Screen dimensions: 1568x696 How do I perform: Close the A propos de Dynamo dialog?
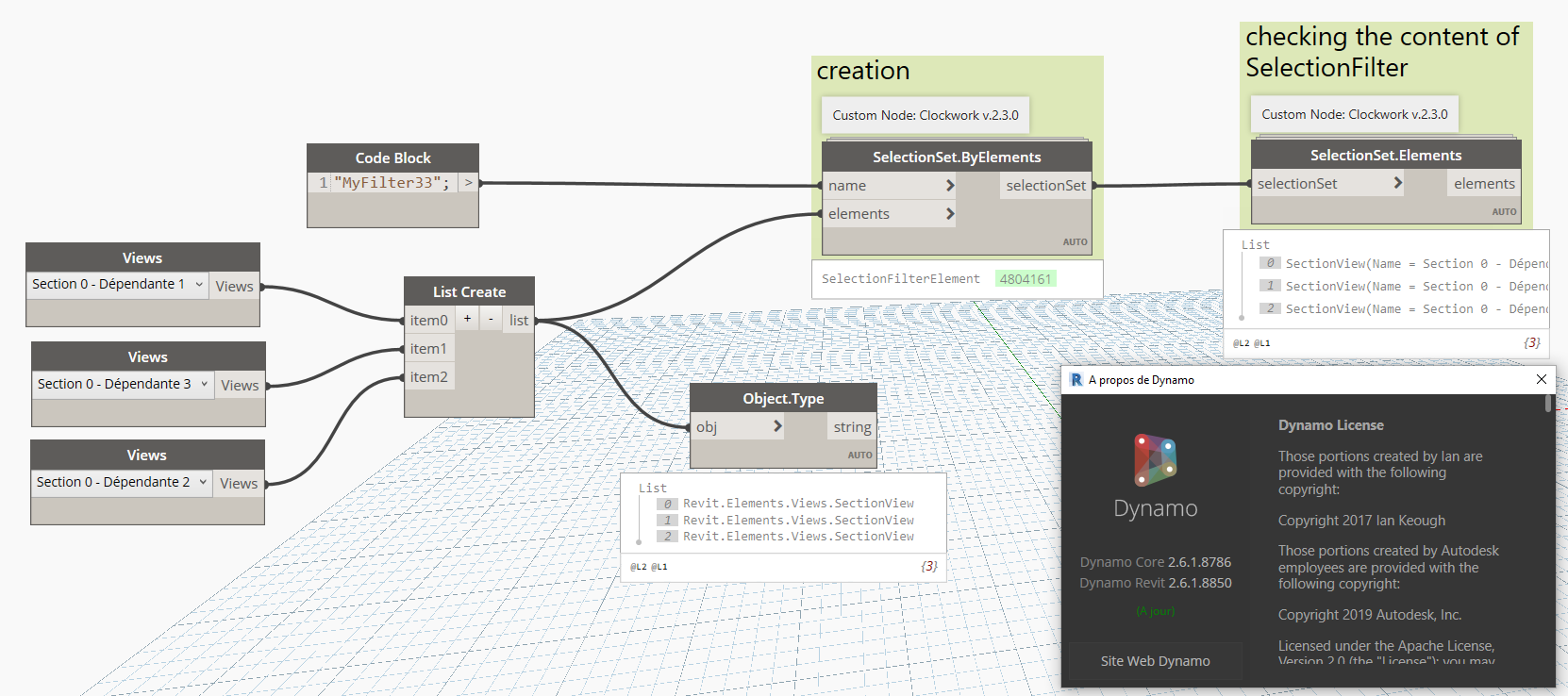click(x=1541, y=379)
